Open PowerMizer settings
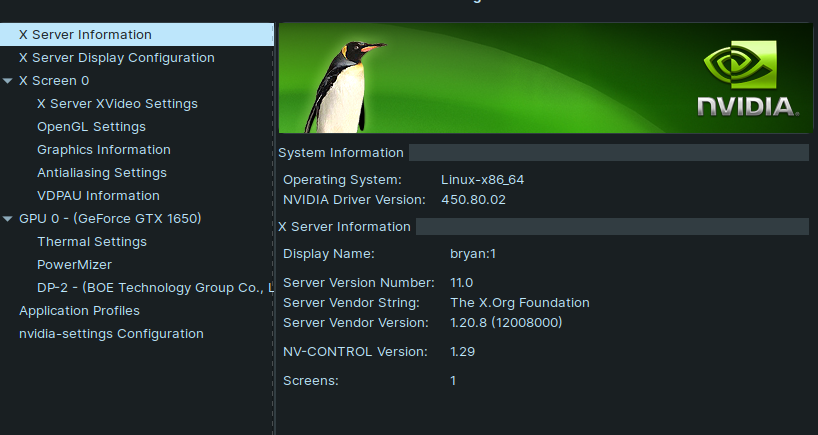 point(74,265)
